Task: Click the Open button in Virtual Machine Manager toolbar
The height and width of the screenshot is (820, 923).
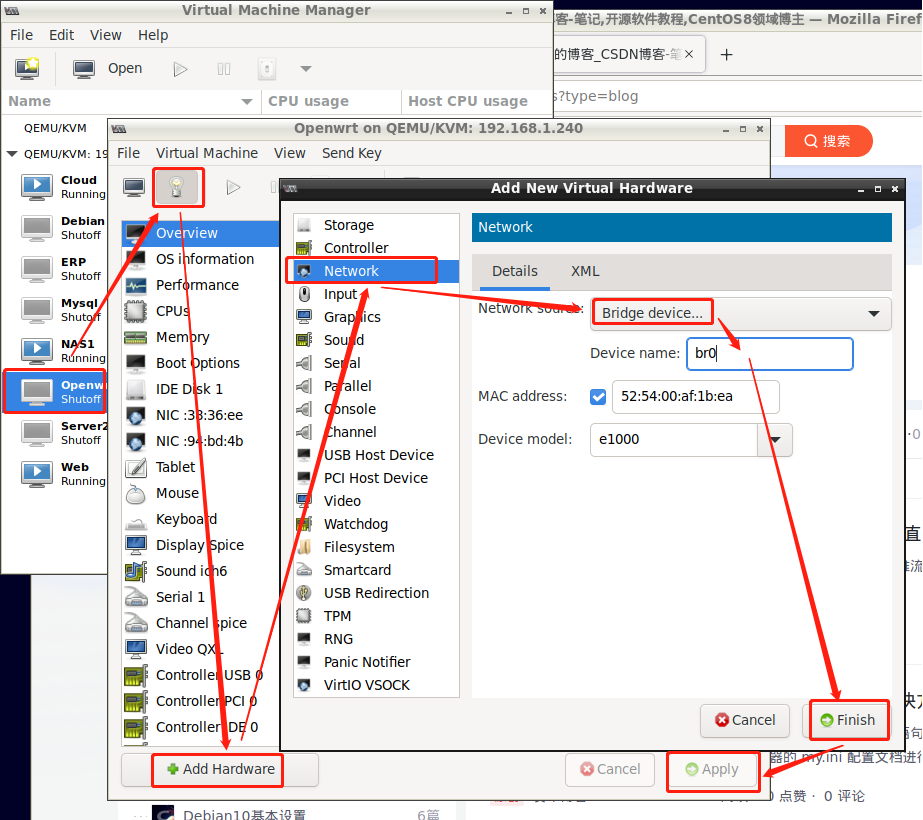Action: pos(107,68)
